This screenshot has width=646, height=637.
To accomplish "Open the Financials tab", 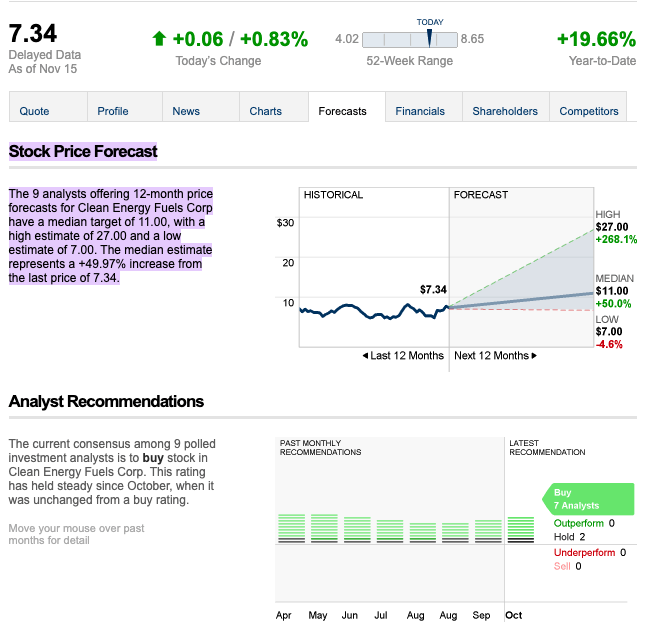I will pos(420,111).
